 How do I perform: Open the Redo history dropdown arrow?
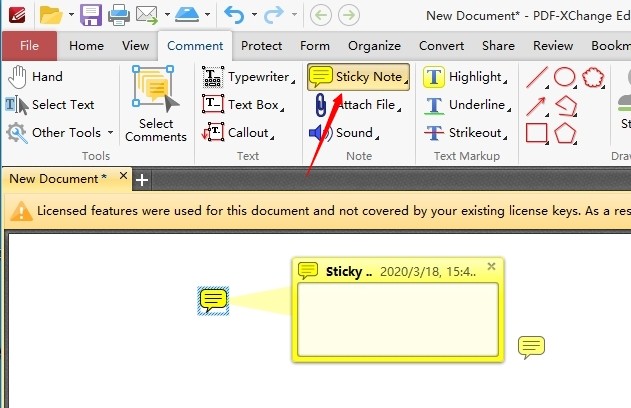point(295,15)
